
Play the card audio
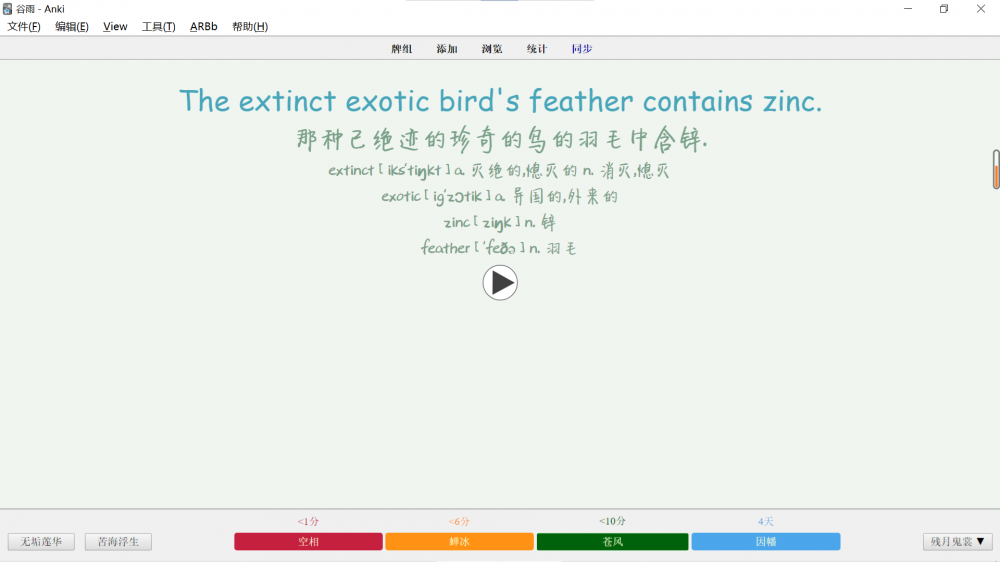(x=500, y=283)
